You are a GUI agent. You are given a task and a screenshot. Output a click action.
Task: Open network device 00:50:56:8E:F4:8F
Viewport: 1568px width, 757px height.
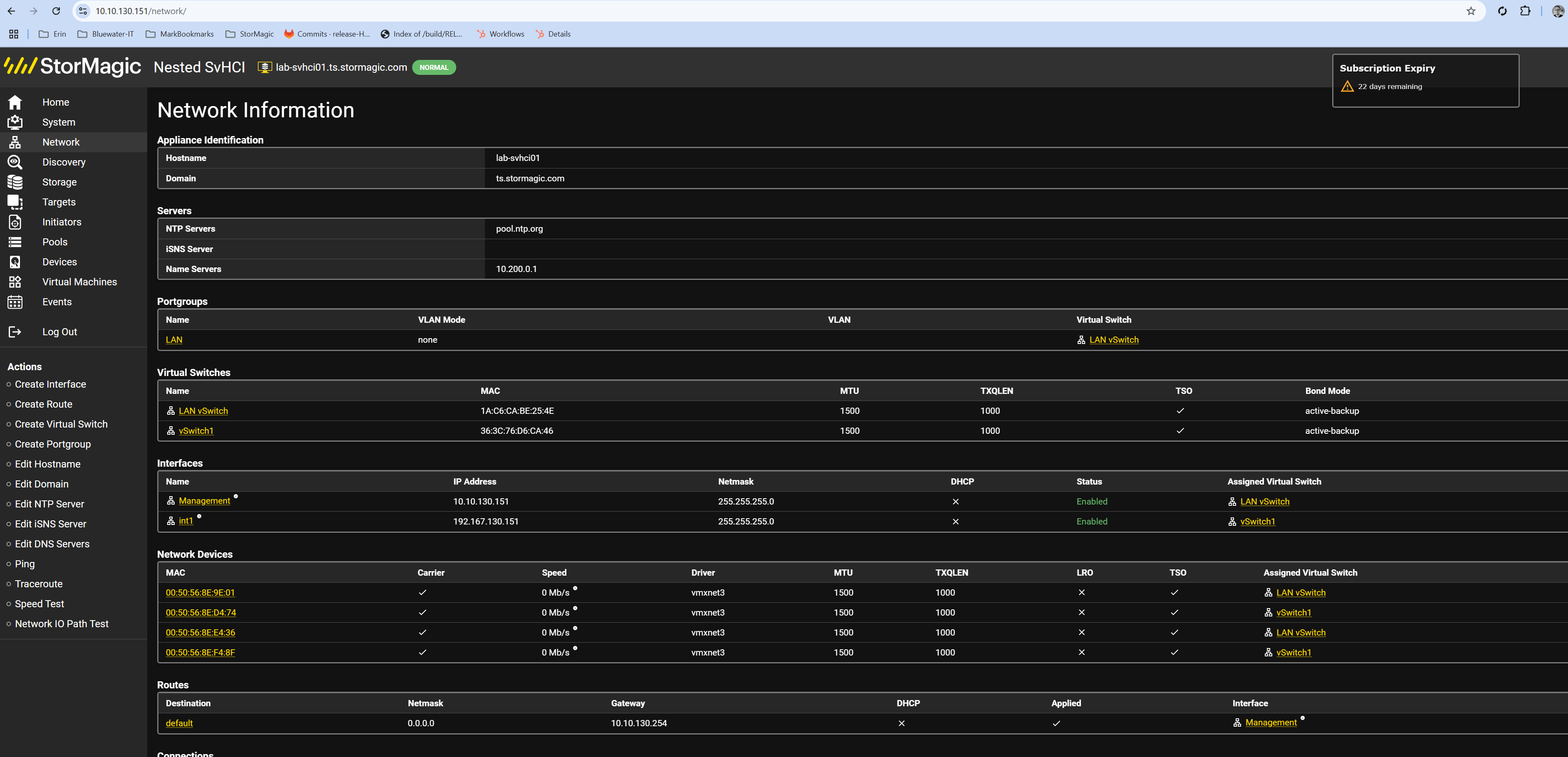click(200, 653)
